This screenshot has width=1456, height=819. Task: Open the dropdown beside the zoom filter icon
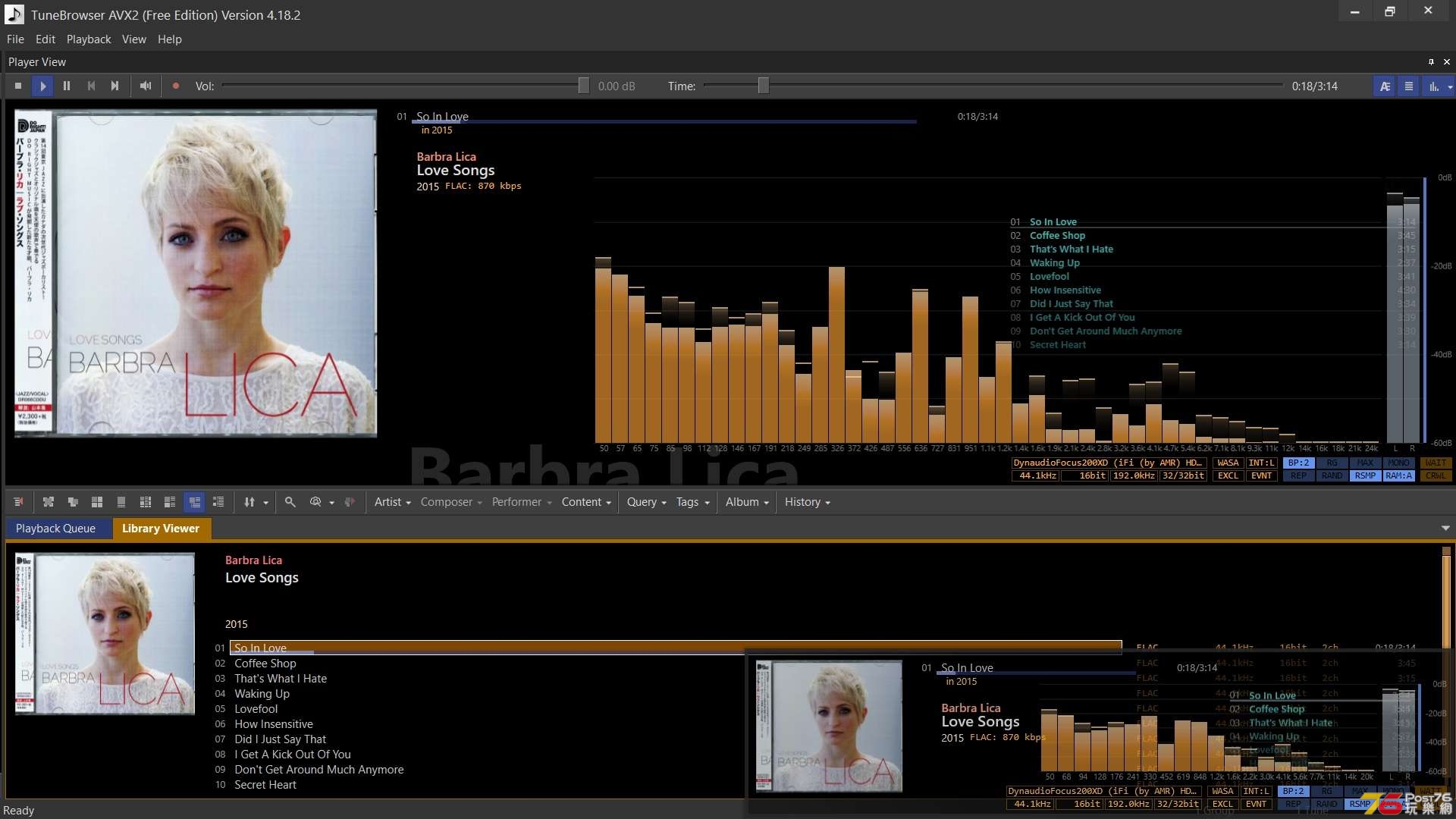(x=331, y=503)
